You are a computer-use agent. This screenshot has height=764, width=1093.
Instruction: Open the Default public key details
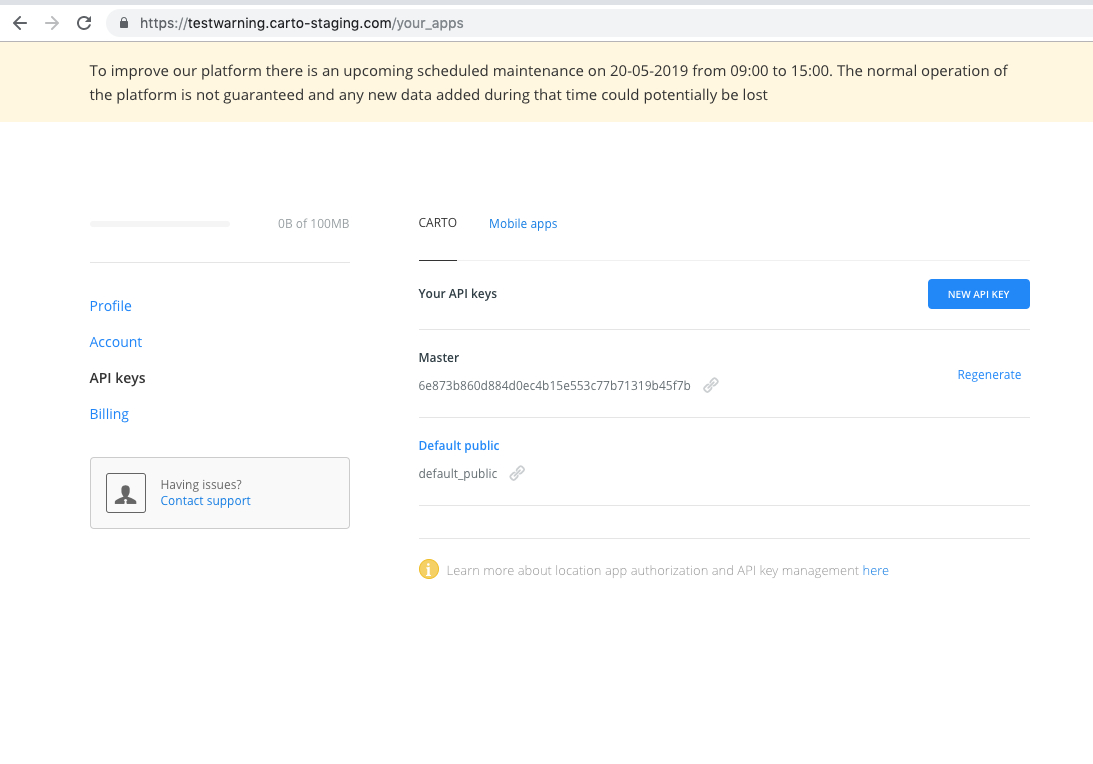(459, 445)
